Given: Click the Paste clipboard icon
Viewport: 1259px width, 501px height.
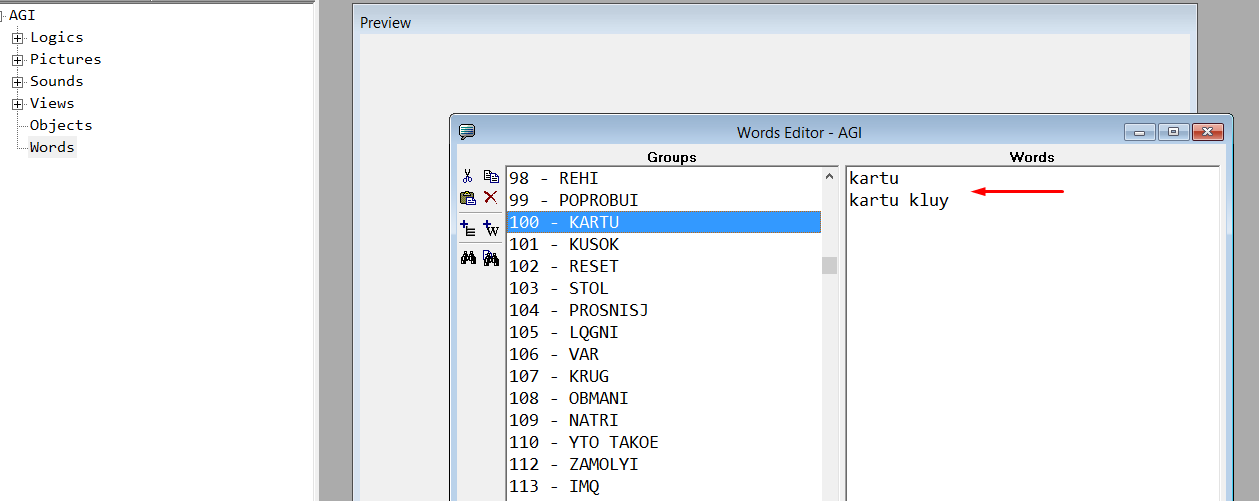Looking at the screenshot, I should click(x=467, y=198).
